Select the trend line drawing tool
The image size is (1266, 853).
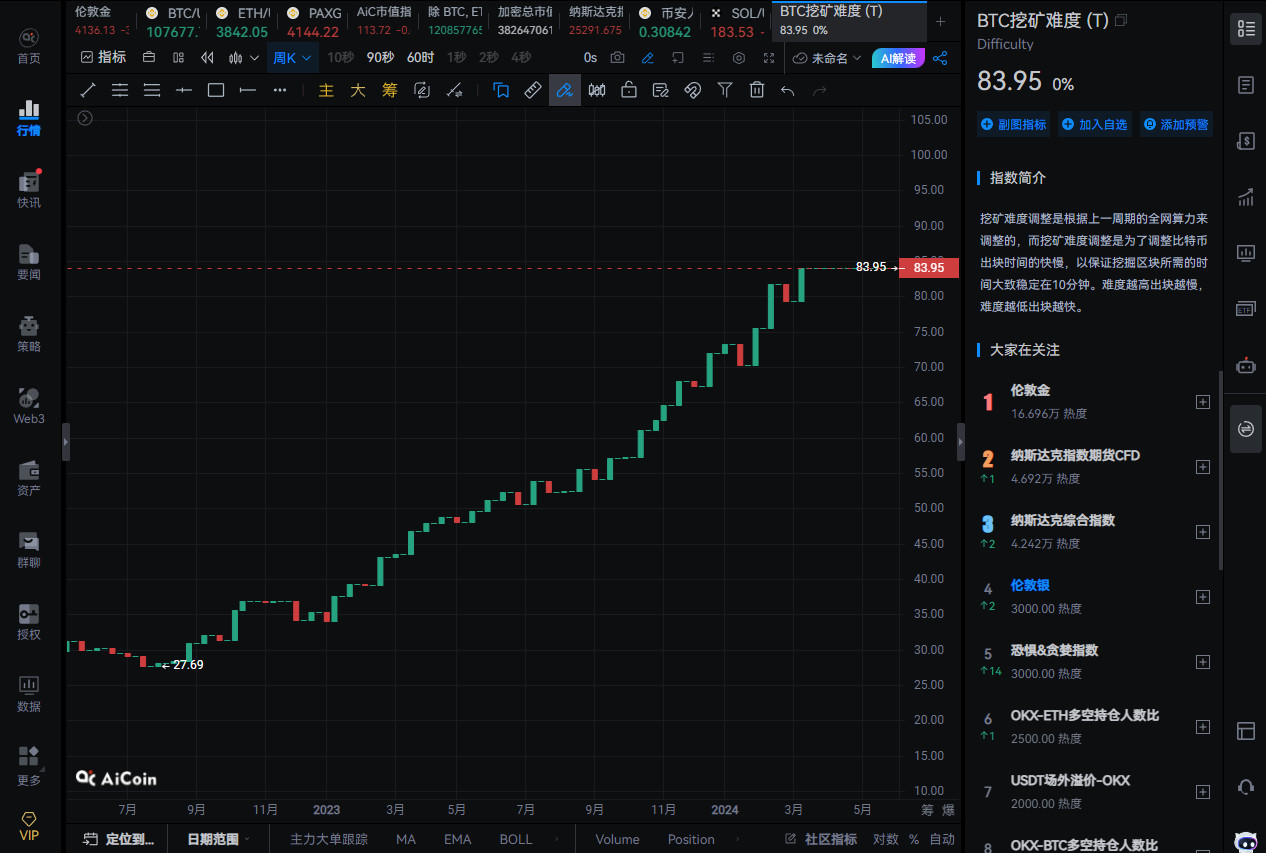[88, 90]
